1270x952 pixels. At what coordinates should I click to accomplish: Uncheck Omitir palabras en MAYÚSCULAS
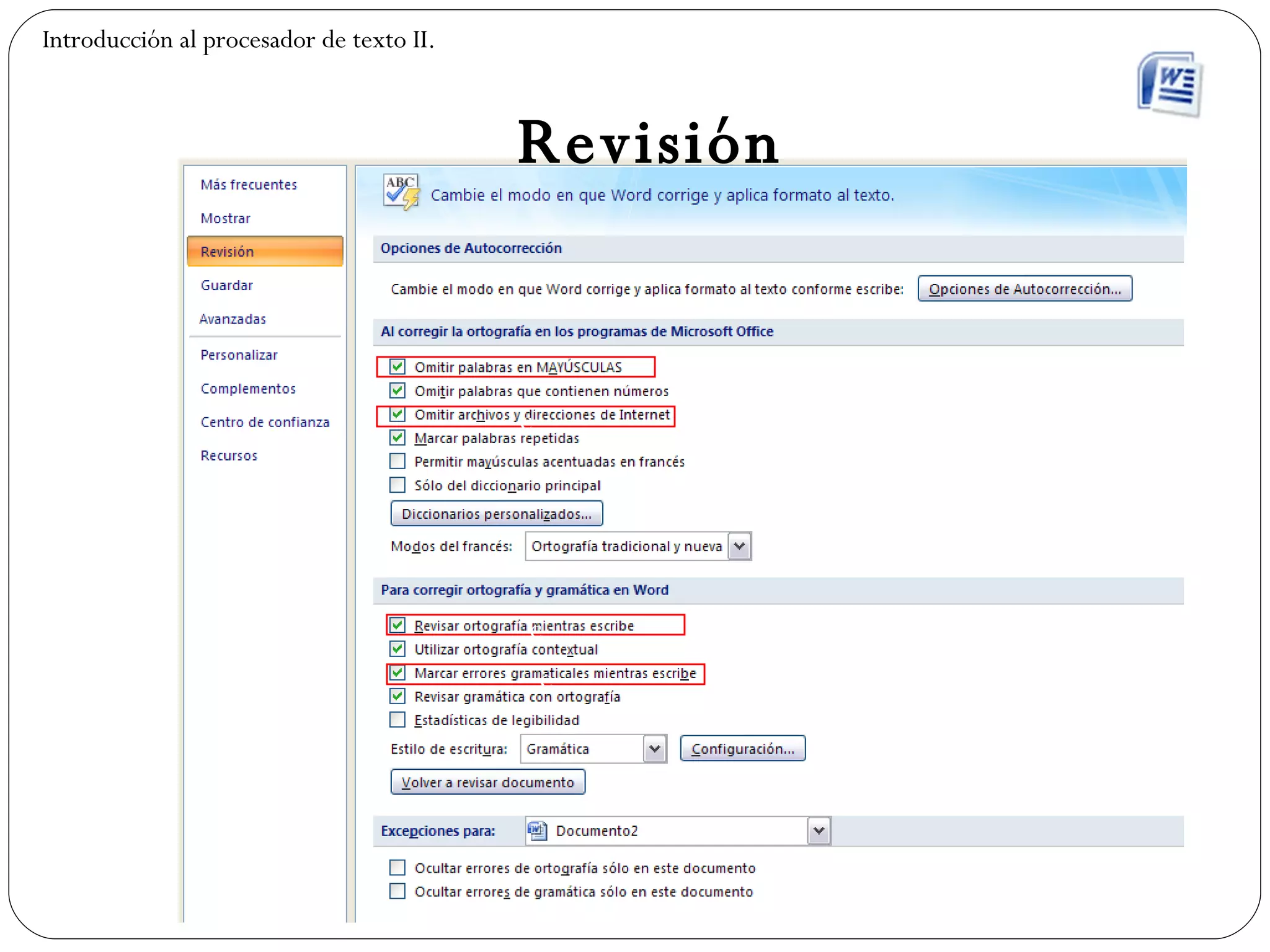pyautogui.click(x=397, y=367)
